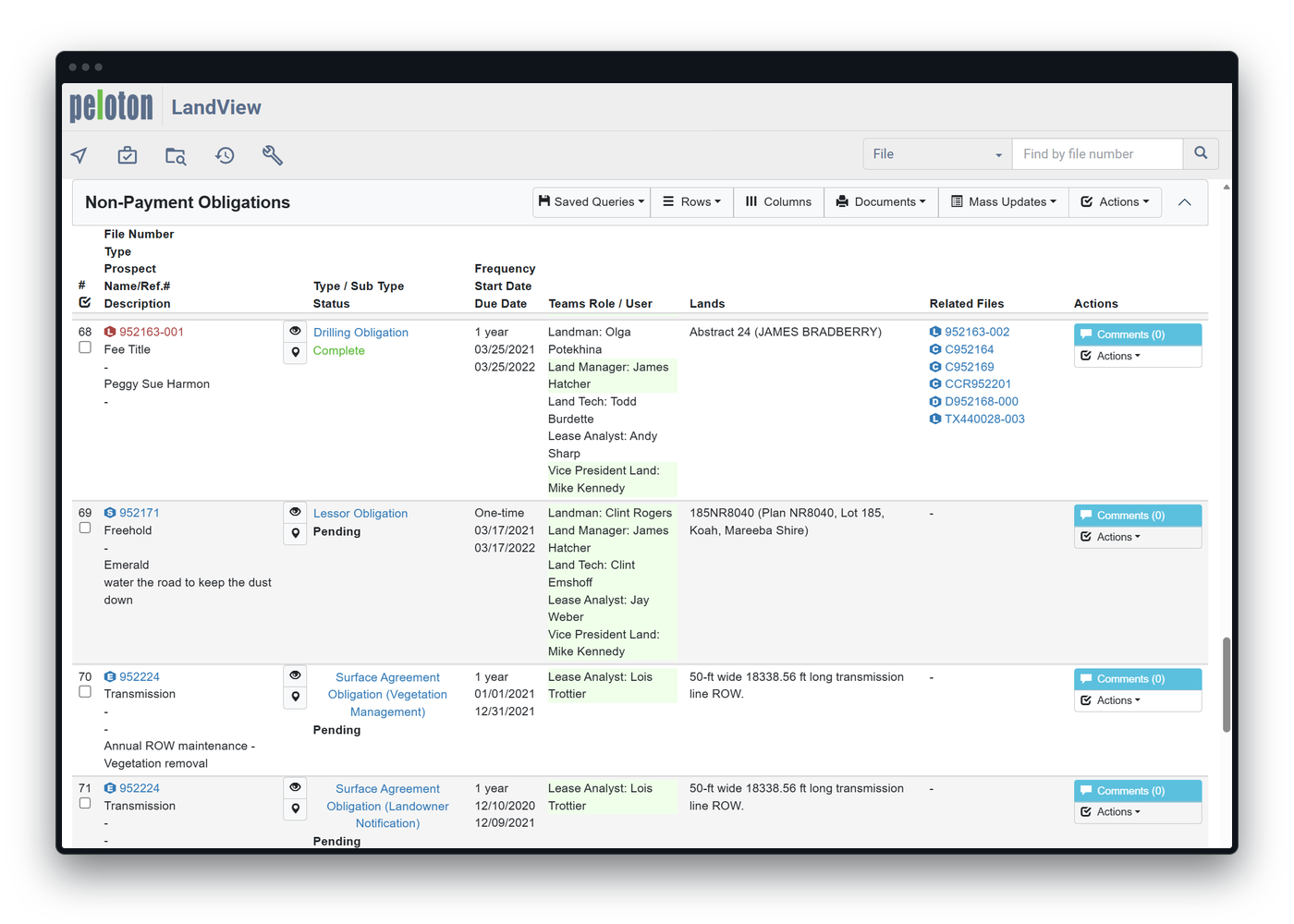Screen dimensions: 1294x924
Task: Click the map pin icon for row 69
Action: (x=295, y=533)
